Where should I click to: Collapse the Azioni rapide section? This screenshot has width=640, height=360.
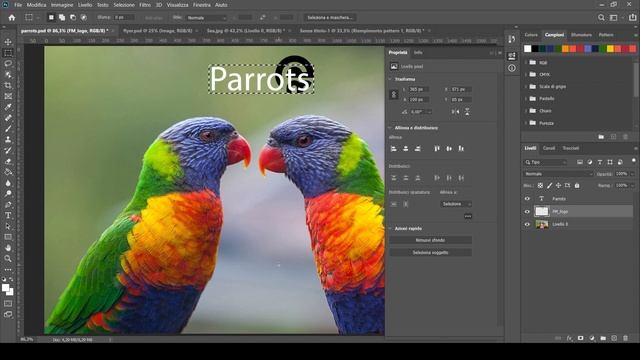tap(390, 229)
